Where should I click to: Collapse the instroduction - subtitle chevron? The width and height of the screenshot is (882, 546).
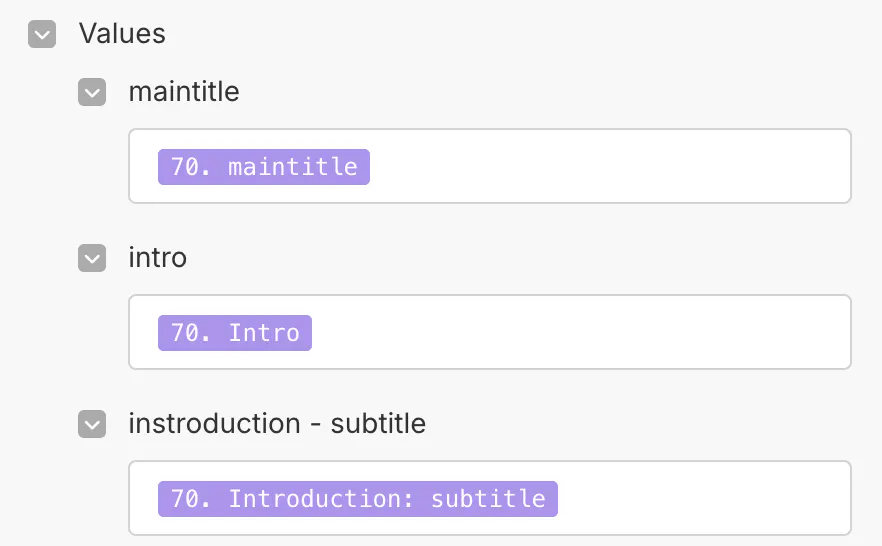[92, 425]
